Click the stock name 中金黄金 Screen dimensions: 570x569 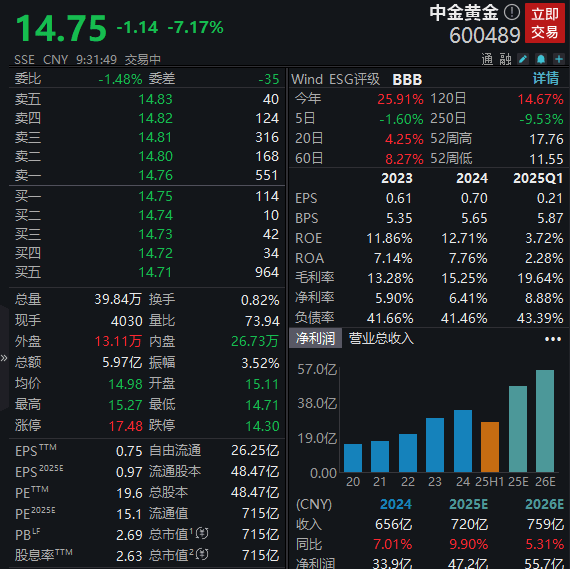tap(464, 13)
